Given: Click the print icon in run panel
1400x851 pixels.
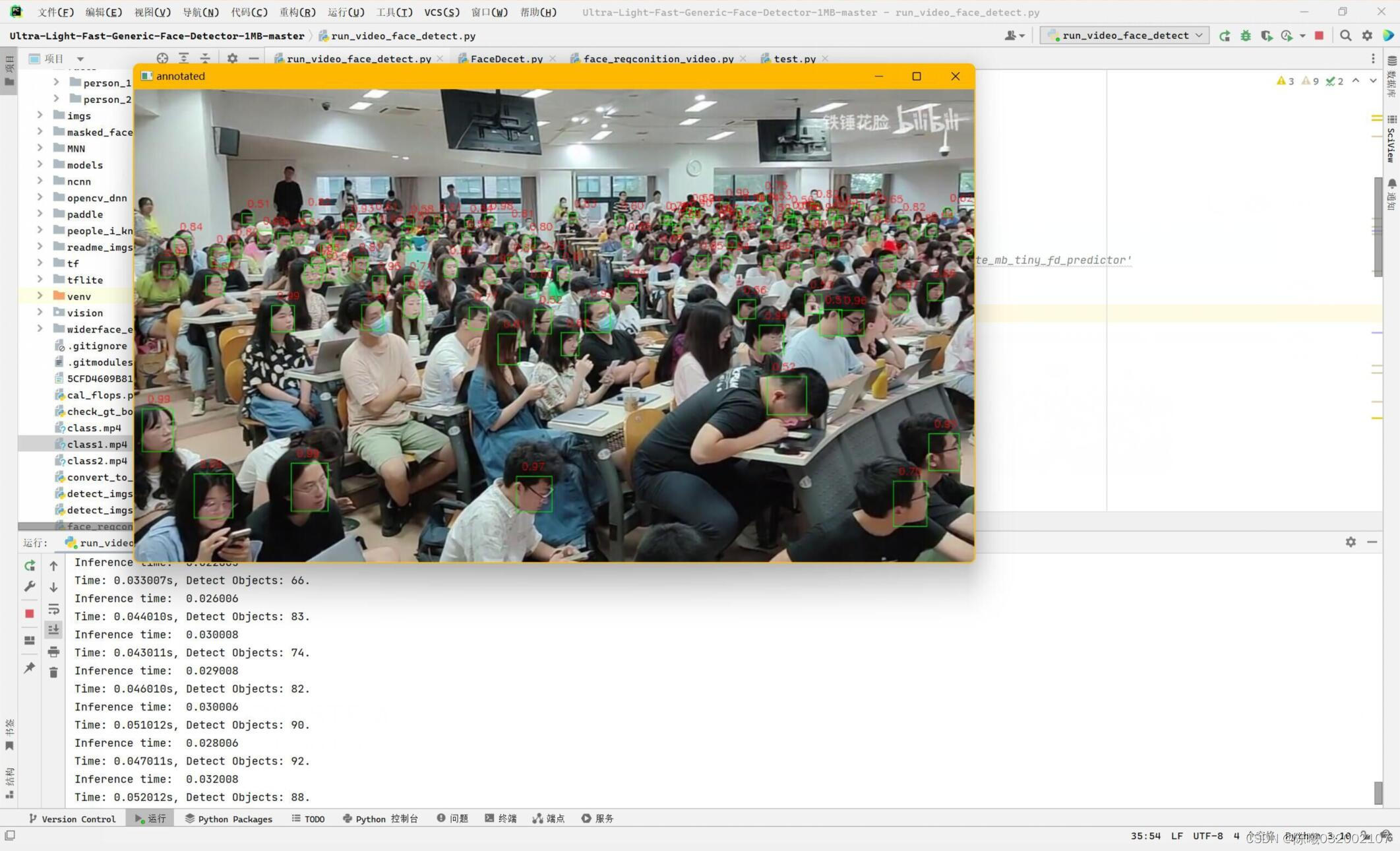Looking at the screenshot, I should coord(53,652).
